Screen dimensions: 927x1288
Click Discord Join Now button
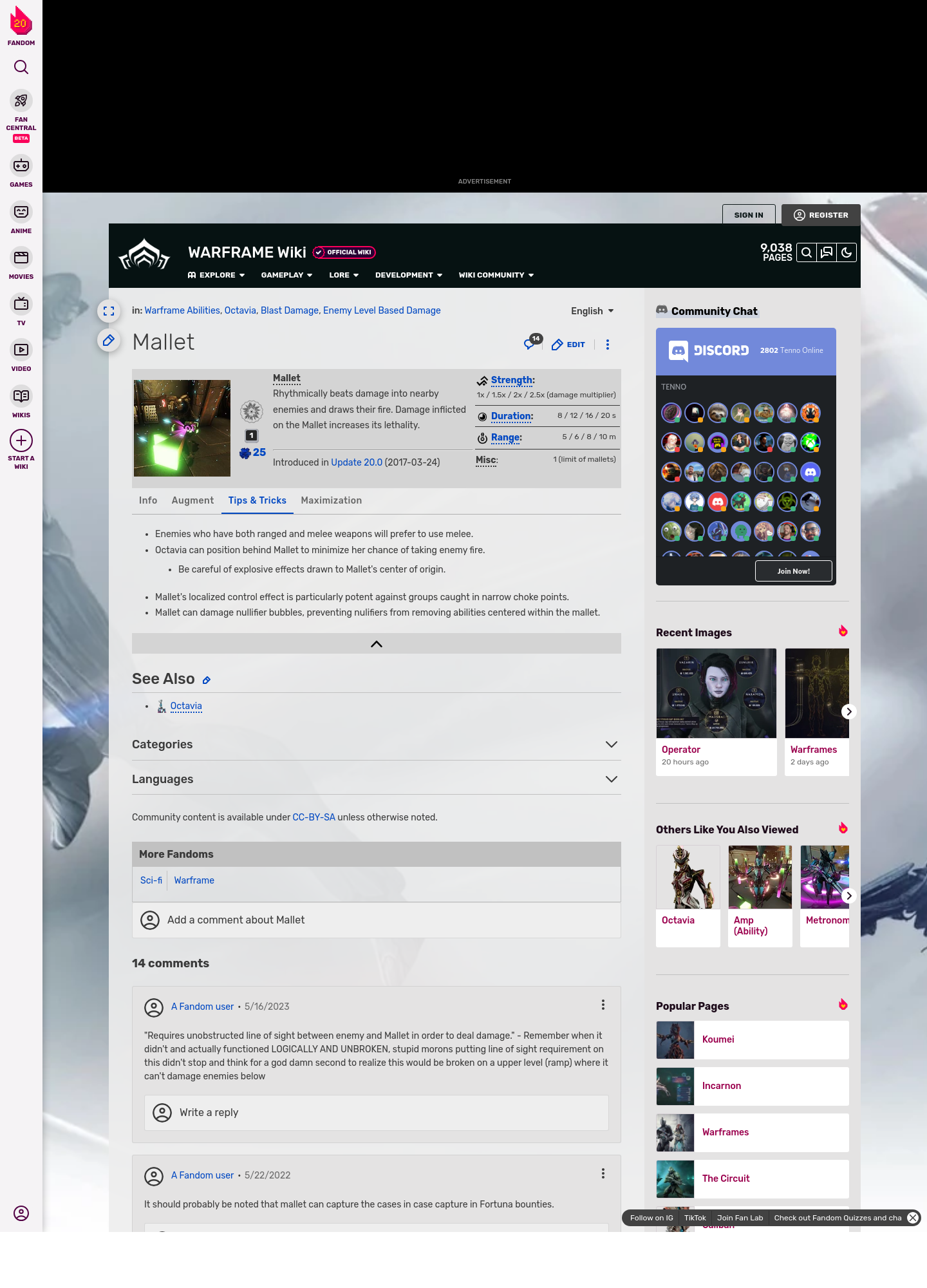793,571
